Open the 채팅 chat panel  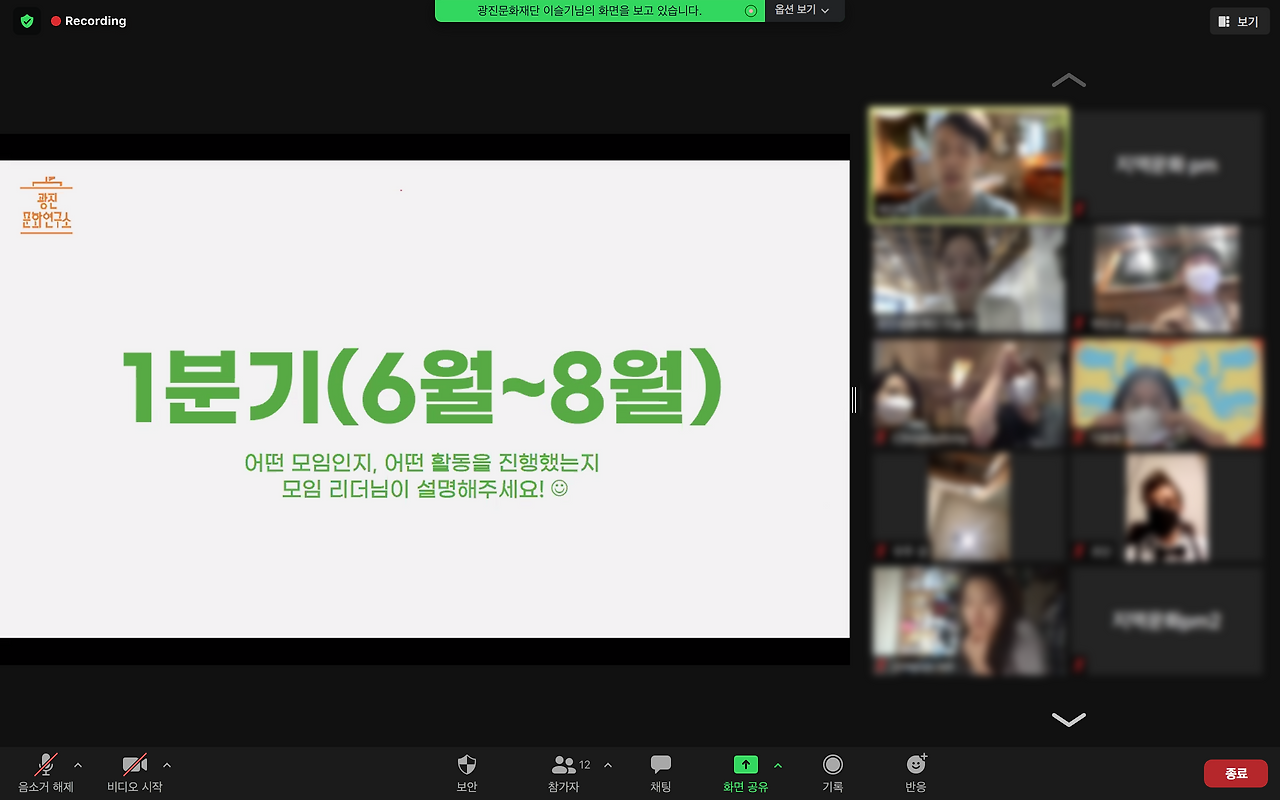coord(661,773)
